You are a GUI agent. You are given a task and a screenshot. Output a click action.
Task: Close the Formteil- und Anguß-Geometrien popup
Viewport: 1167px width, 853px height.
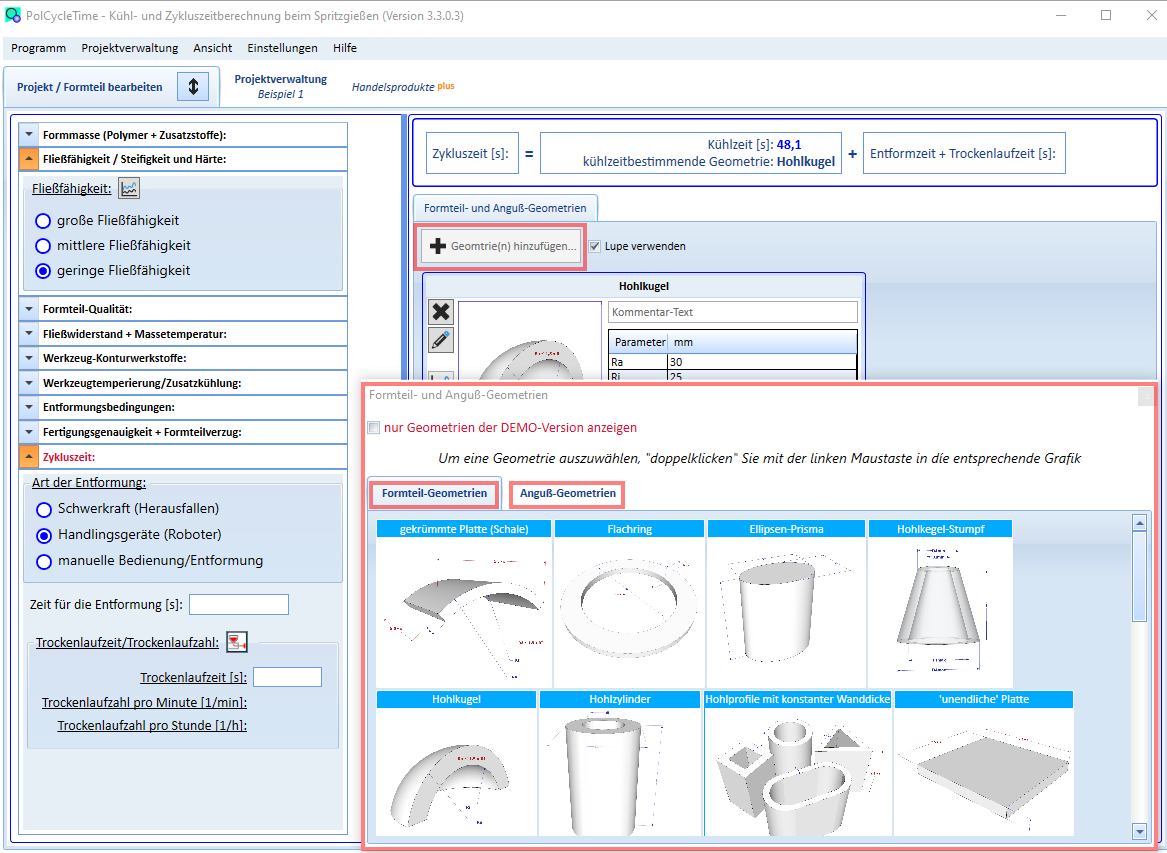(1146, 397)
